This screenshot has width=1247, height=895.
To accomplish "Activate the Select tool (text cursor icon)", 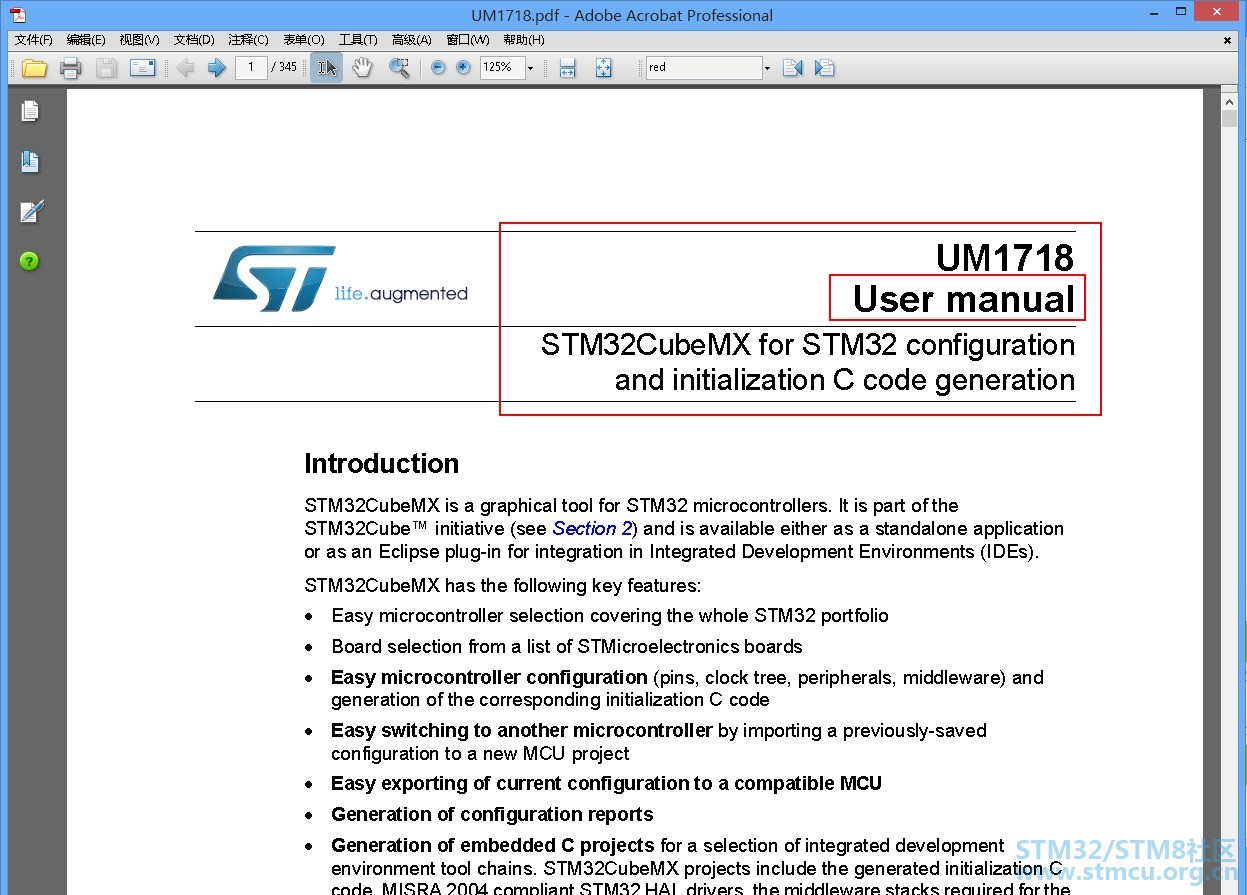I will pos(326,68).
